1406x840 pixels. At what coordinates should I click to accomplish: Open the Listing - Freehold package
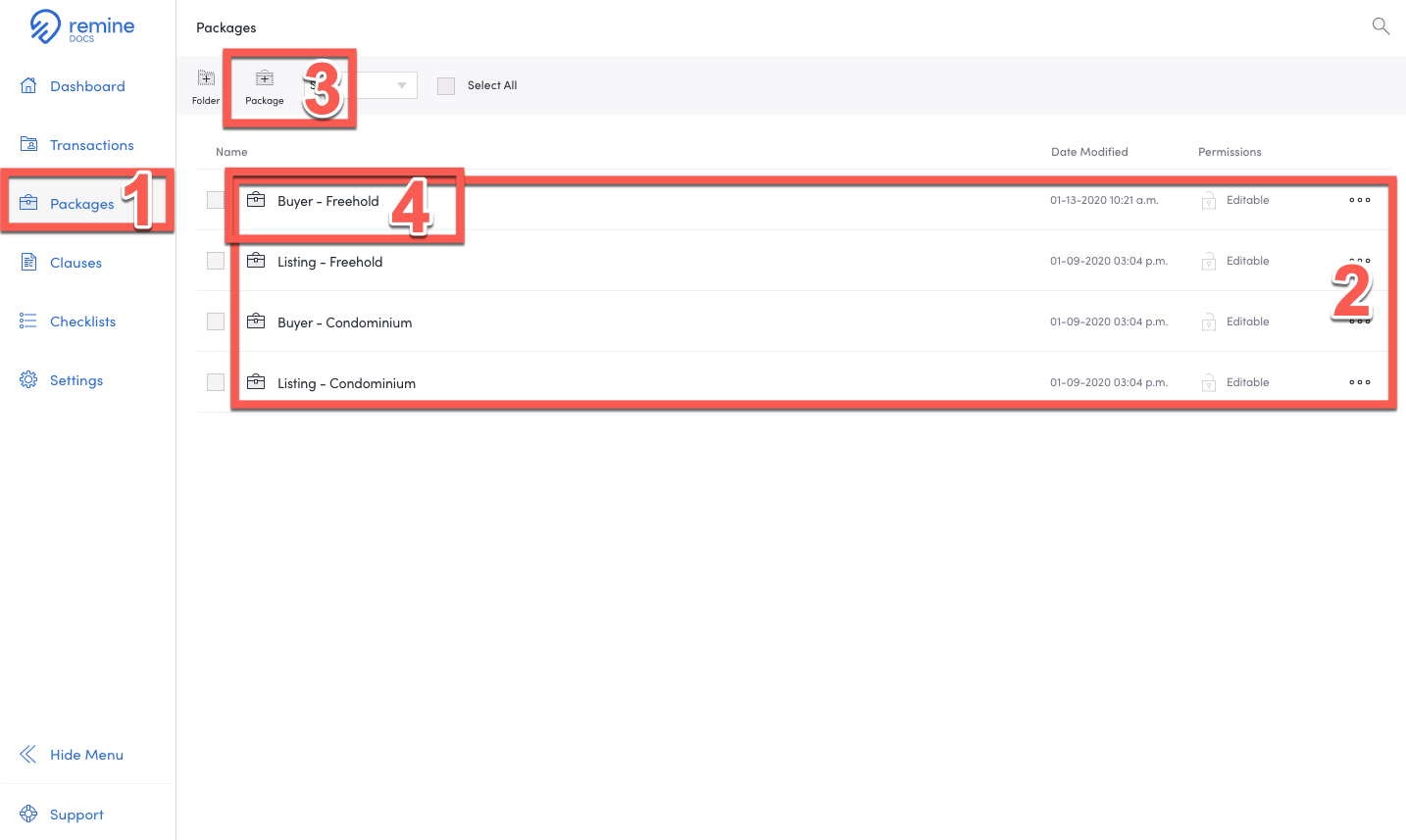coord(330,262)
